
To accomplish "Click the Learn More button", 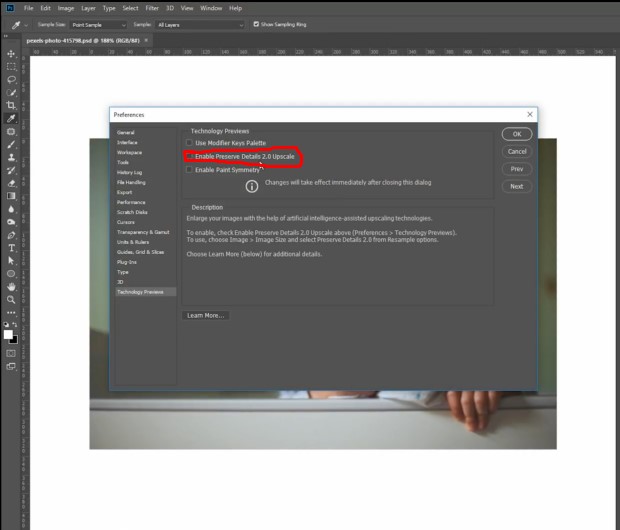I will click(206, 315).
